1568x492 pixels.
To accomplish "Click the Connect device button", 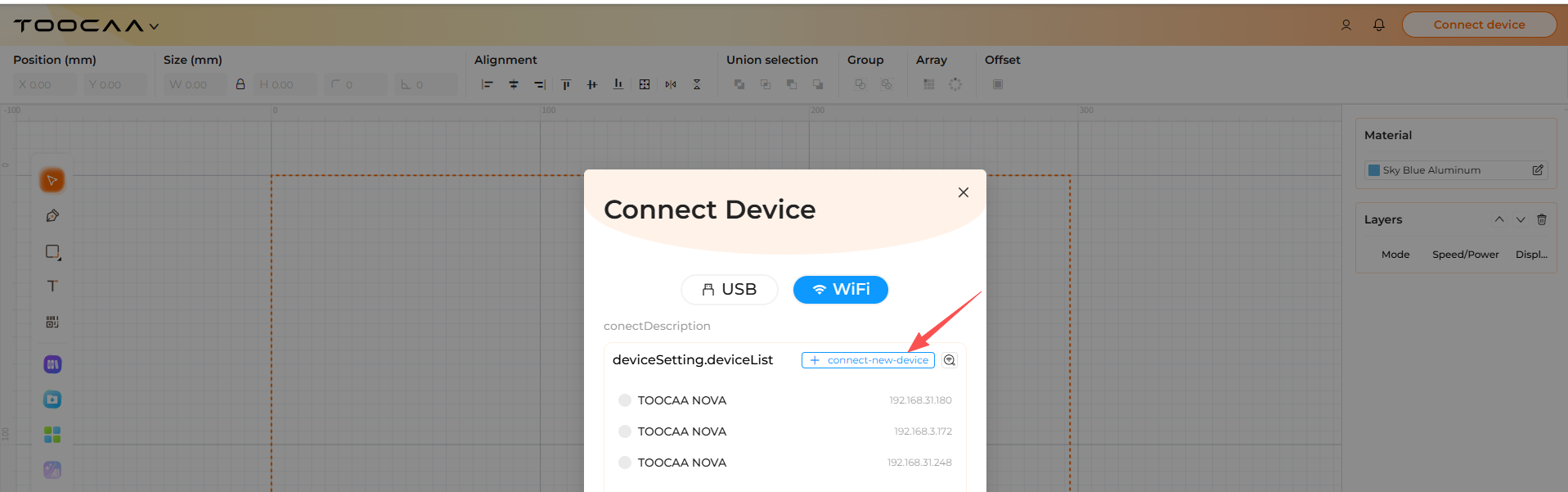I will 1479,25.
